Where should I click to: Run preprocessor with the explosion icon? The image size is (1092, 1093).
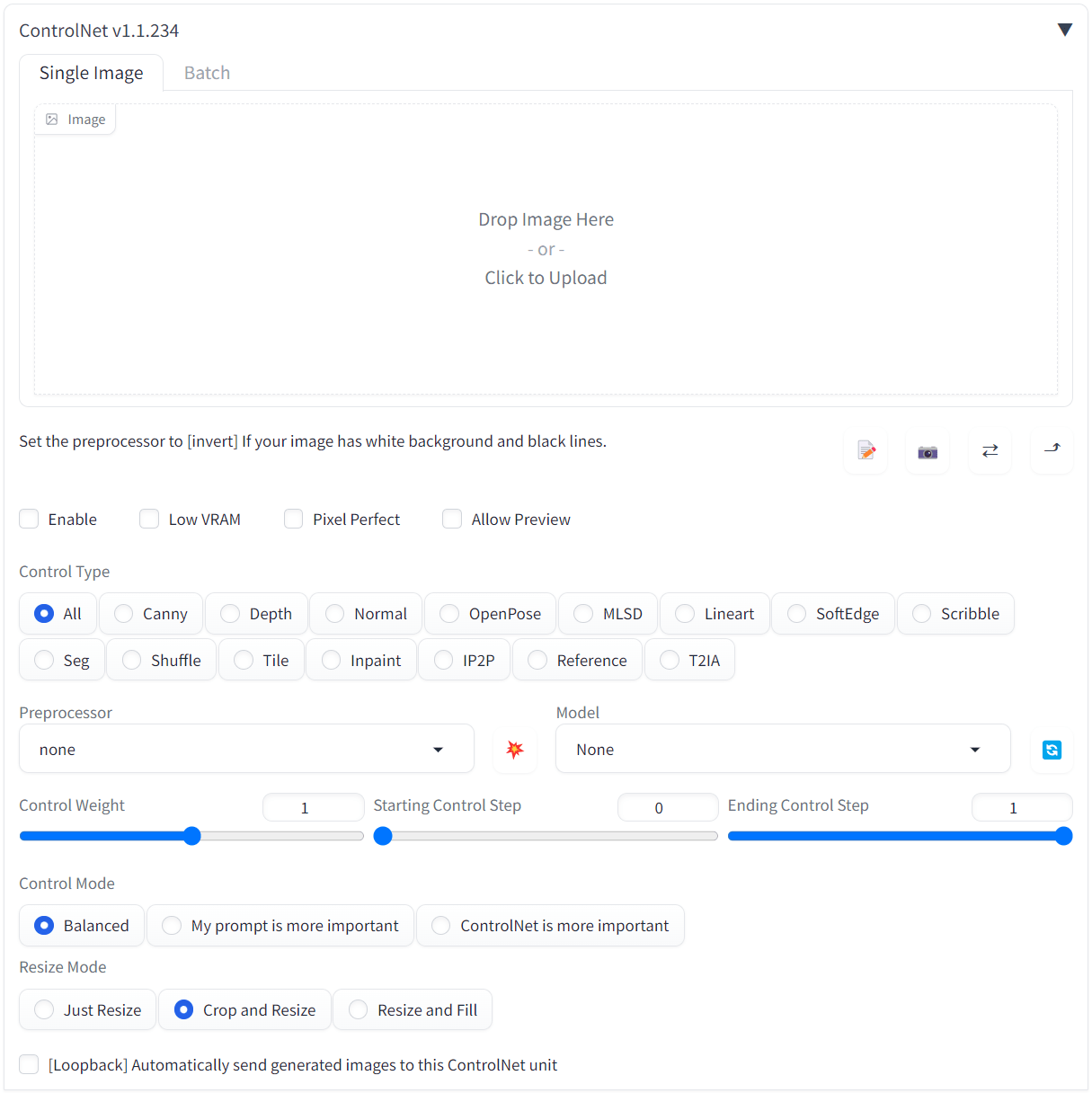pos(515,750)
